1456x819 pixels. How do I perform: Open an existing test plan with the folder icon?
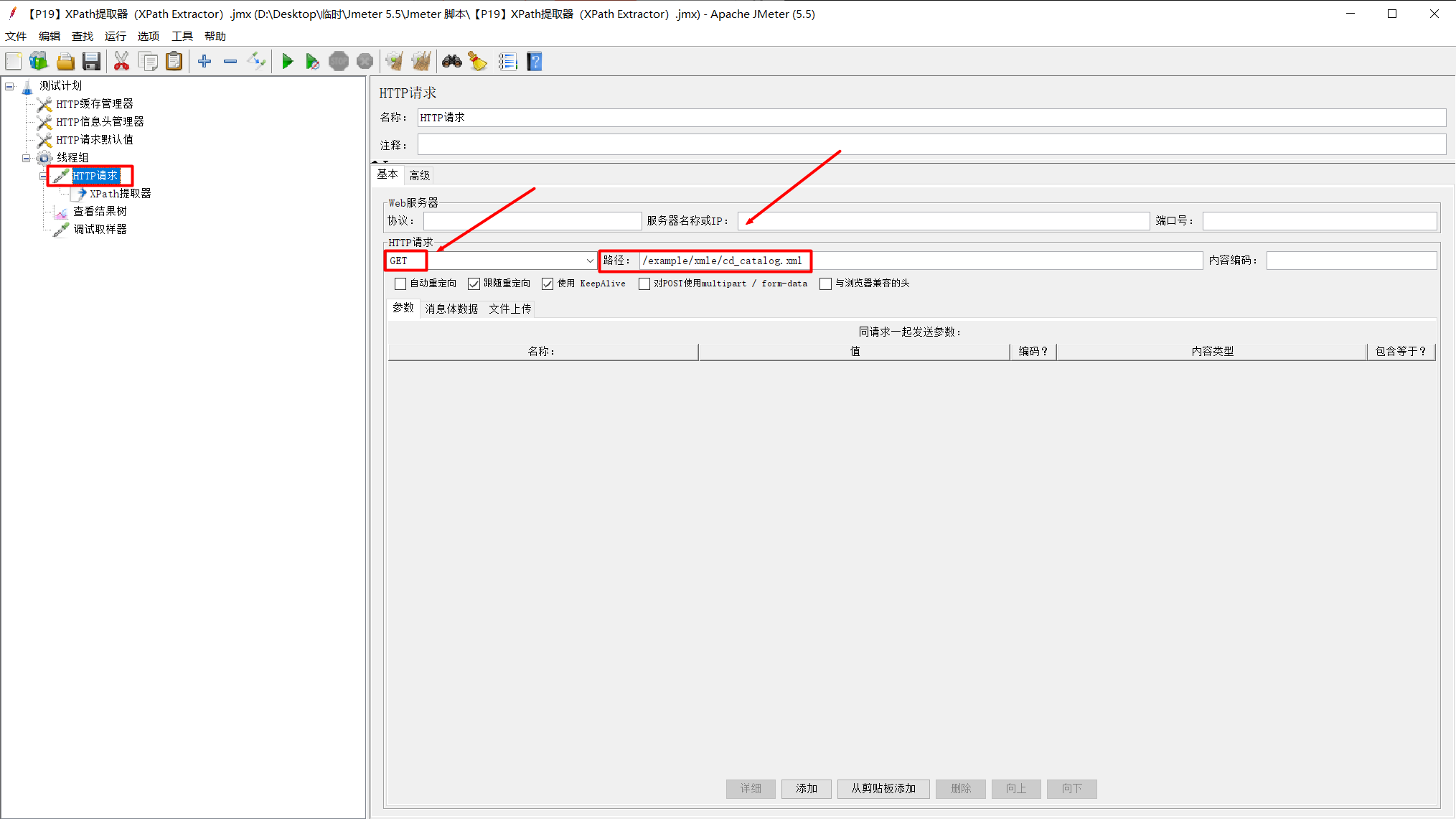coord(65,61)
